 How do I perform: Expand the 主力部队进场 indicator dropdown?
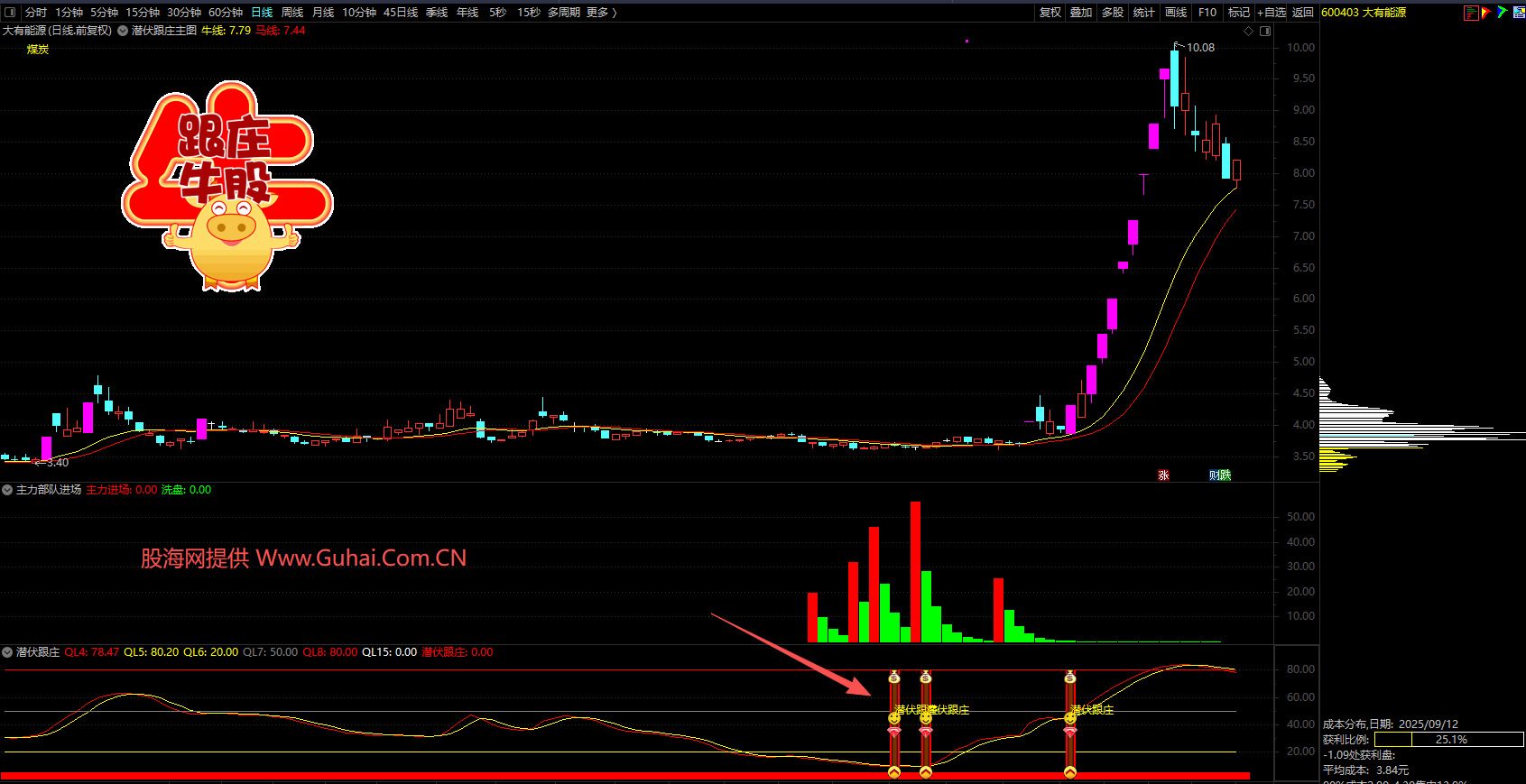coord(7,490)
